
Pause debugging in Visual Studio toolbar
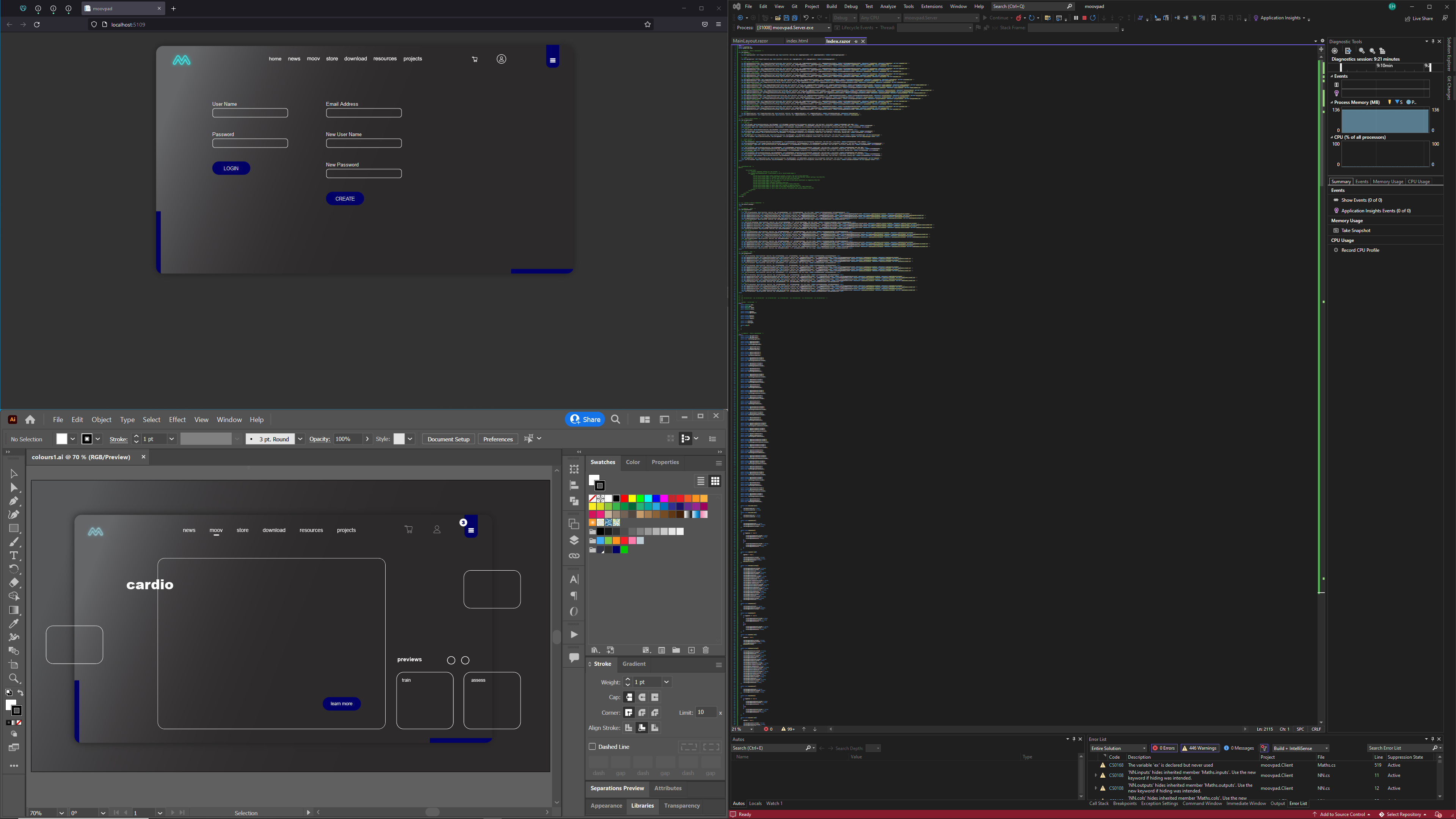(x=1076, y=17)
